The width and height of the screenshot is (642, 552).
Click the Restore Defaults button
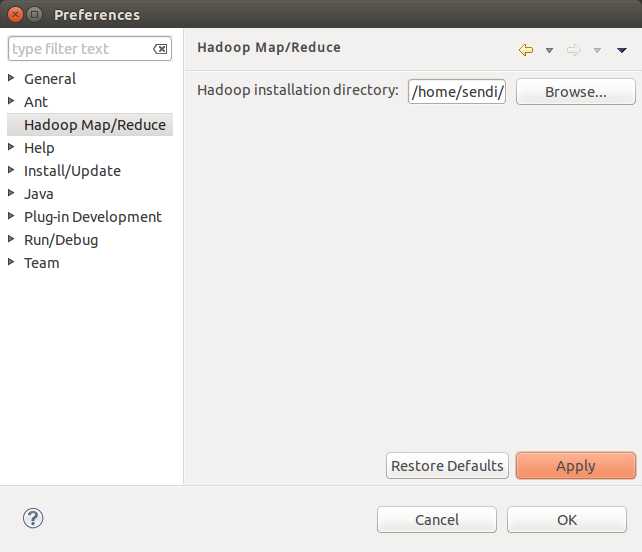tap(447, 466)
